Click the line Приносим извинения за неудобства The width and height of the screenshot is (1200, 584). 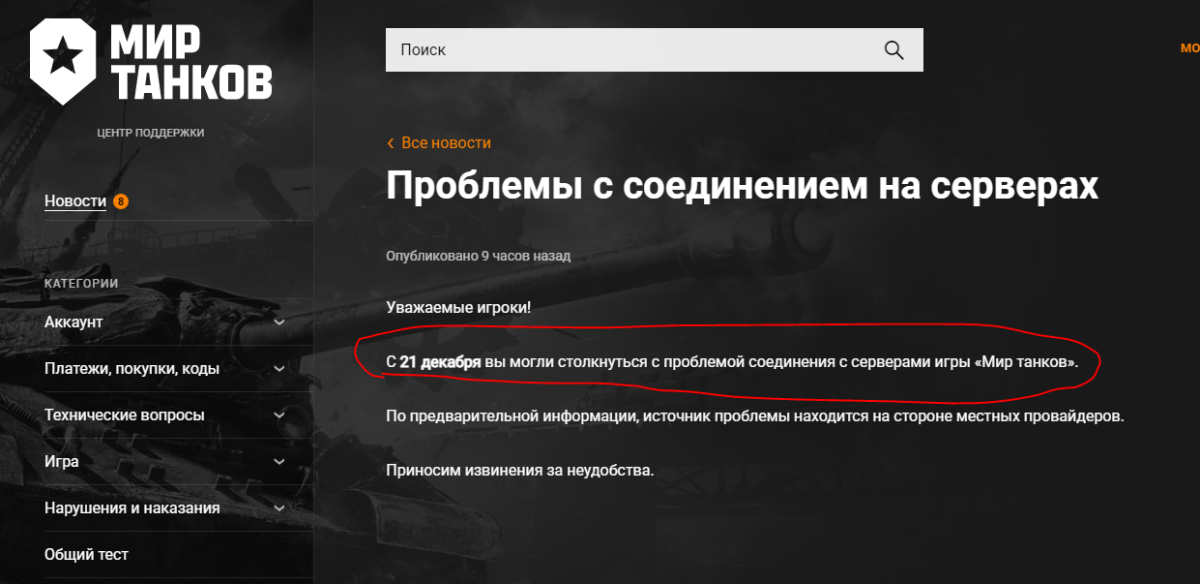(x=519, y=469)
